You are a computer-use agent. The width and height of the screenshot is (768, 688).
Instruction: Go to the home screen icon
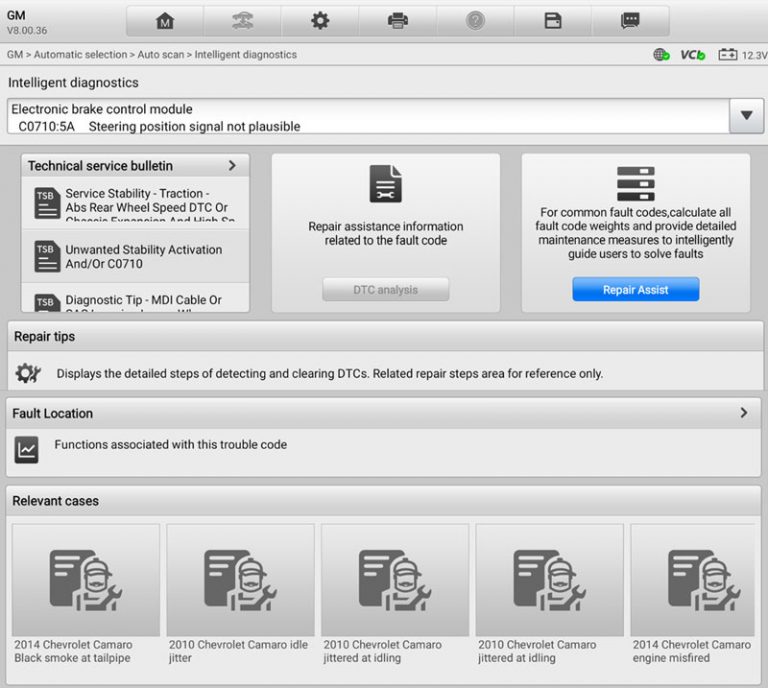tap(165, 21)
